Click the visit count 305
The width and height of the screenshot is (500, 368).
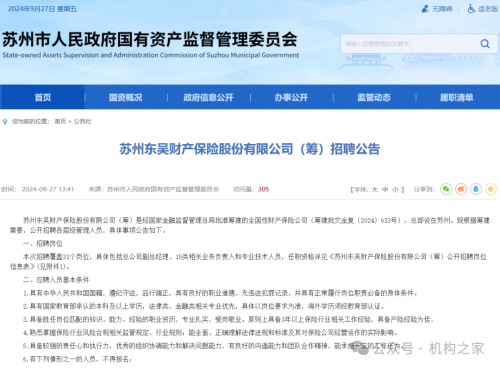point(263,189)
